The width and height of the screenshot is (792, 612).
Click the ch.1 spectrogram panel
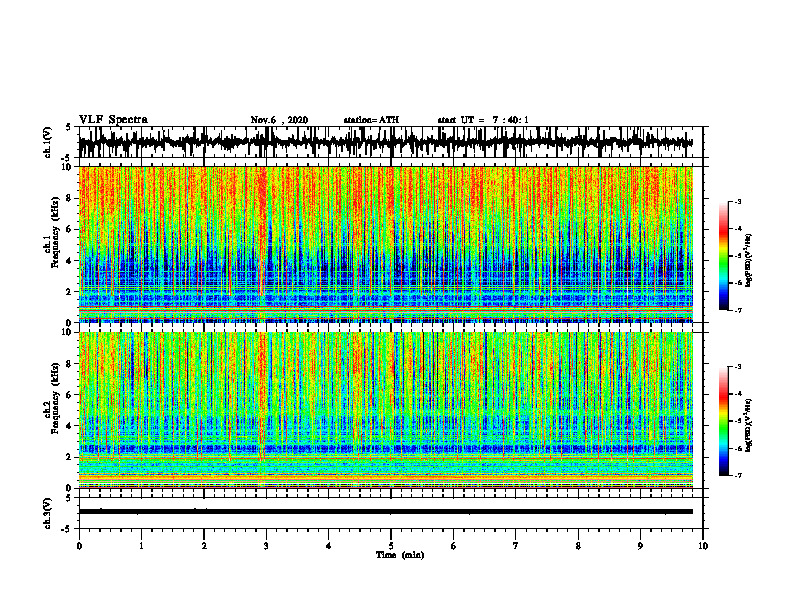(x=386, y=244)
